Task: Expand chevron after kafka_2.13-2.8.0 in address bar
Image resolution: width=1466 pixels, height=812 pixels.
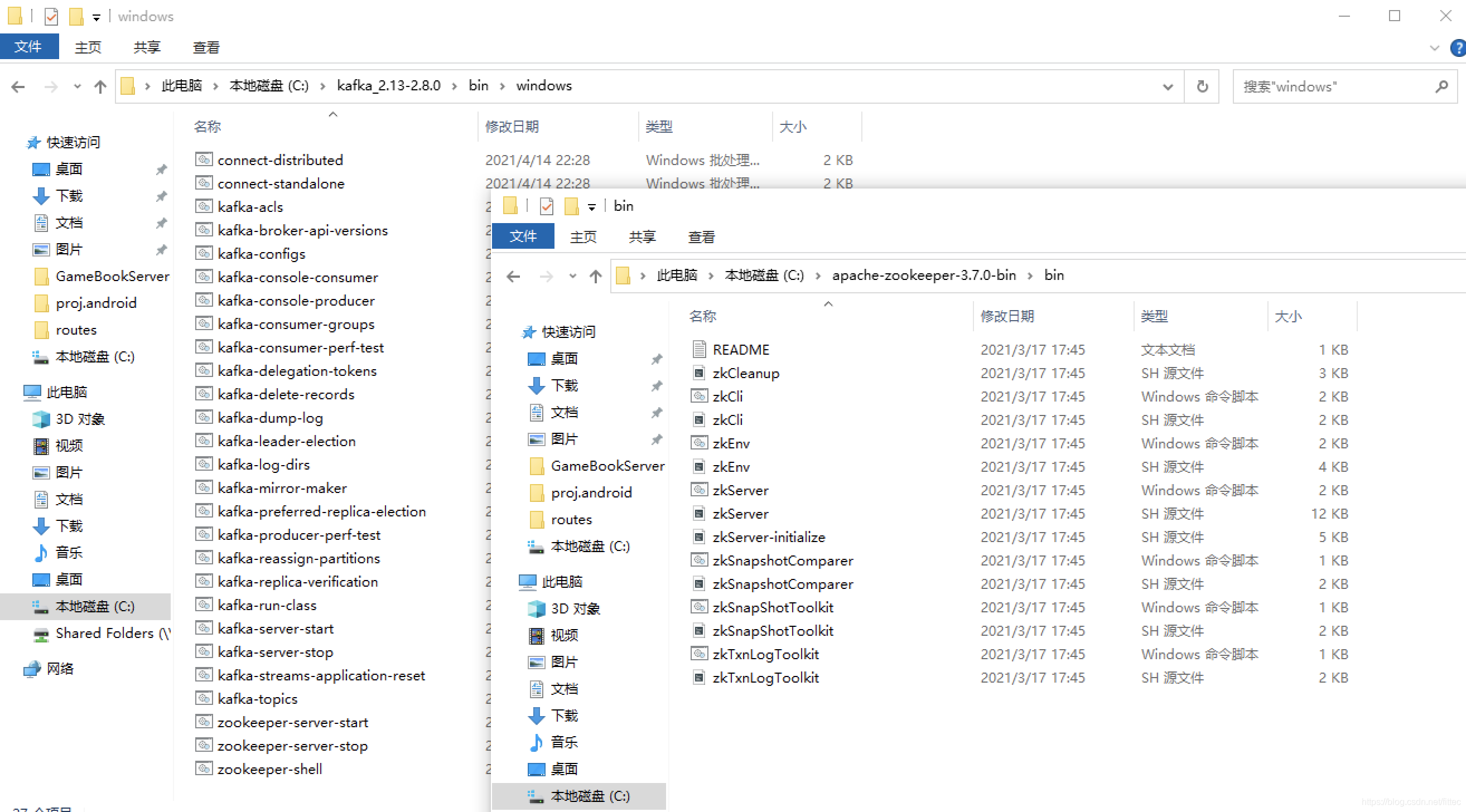Action: click(454, 86)
